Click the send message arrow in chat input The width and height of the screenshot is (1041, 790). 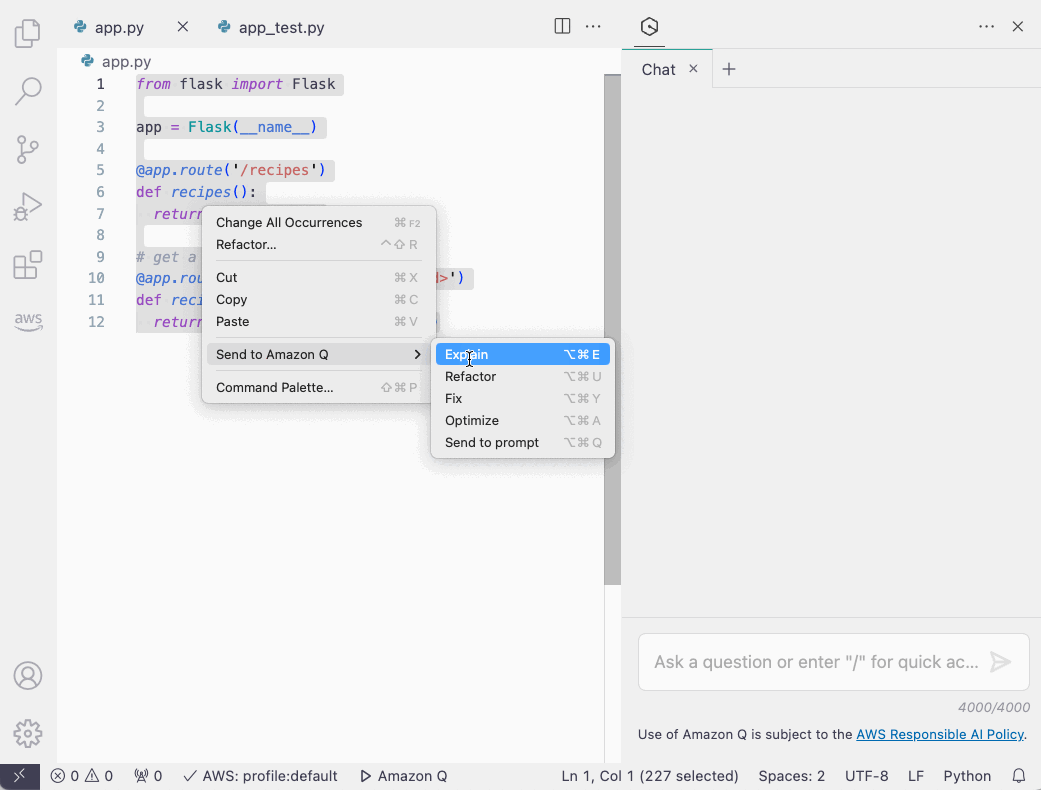[x=1001, y=661]
